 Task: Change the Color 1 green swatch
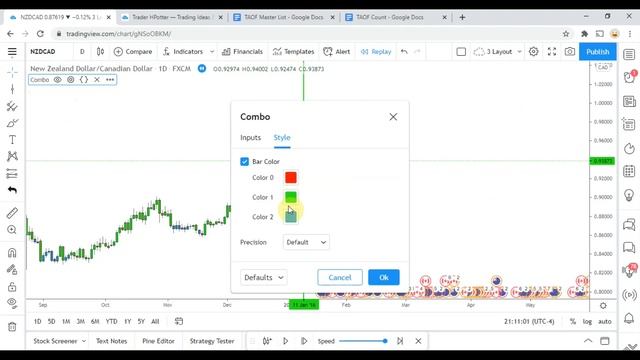(291, 197)
